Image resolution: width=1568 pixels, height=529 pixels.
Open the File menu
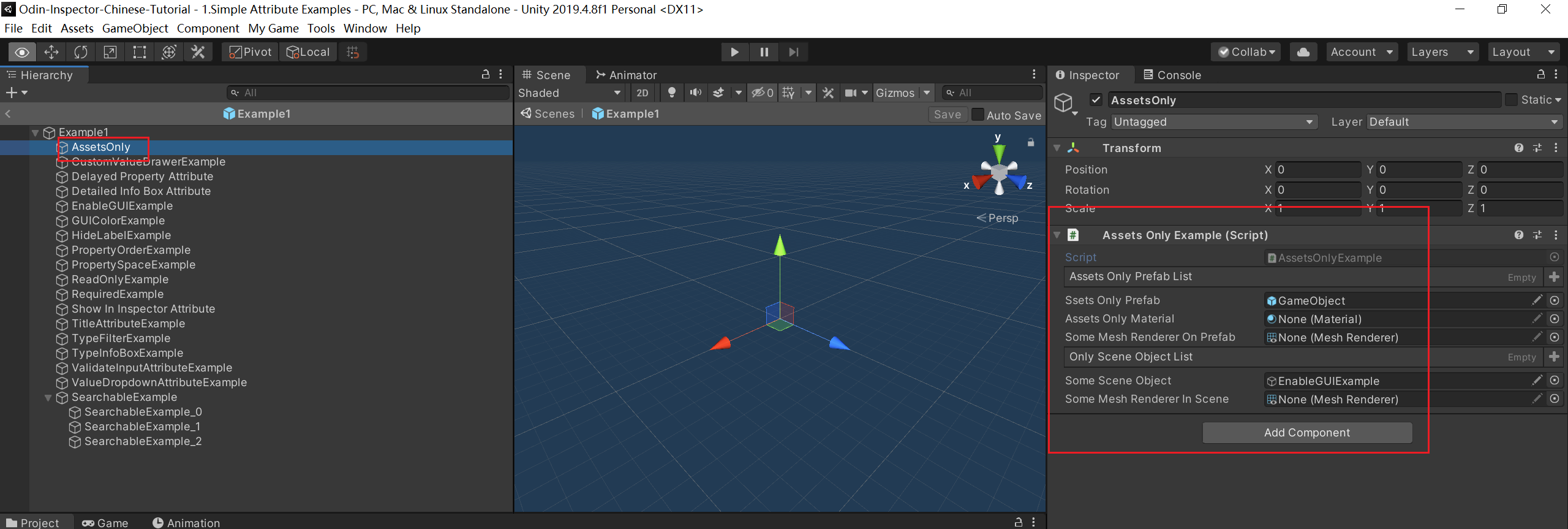[13, 28]
